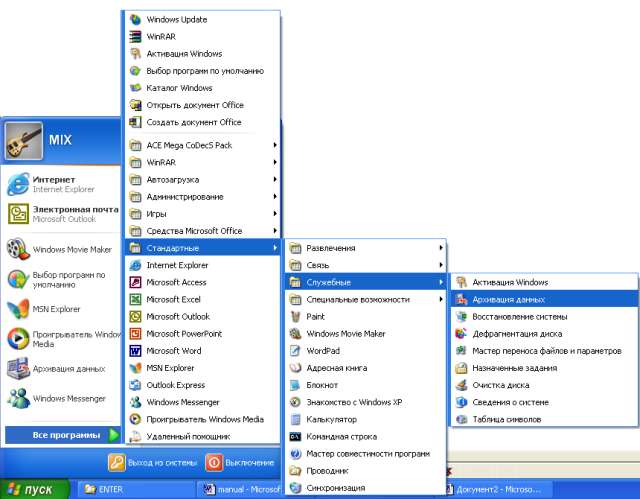Click the Калькулятор icon
640x499 pixels.
[x=295, y=419]
